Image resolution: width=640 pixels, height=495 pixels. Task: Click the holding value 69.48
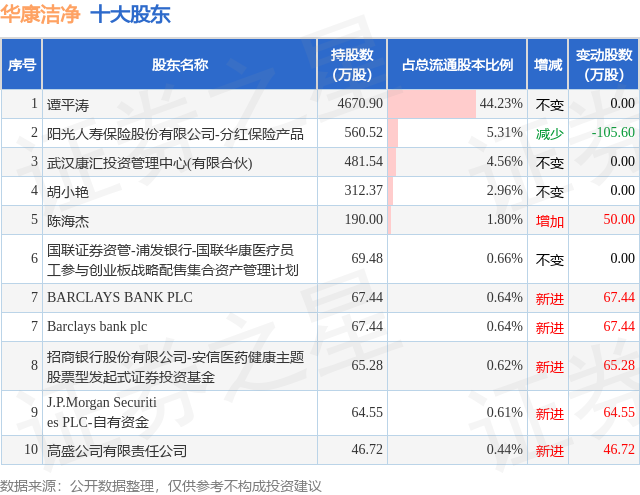[367, 258]
